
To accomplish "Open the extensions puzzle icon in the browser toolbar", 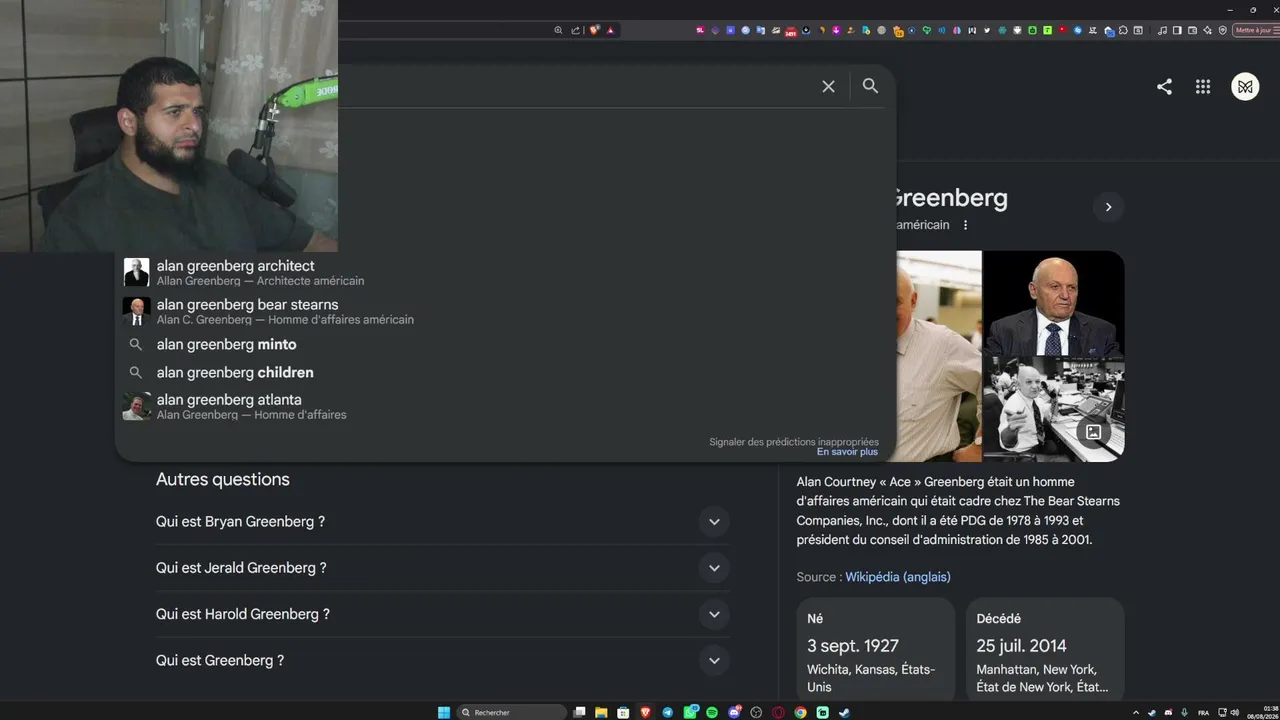I will click(x=1124, y=30).
